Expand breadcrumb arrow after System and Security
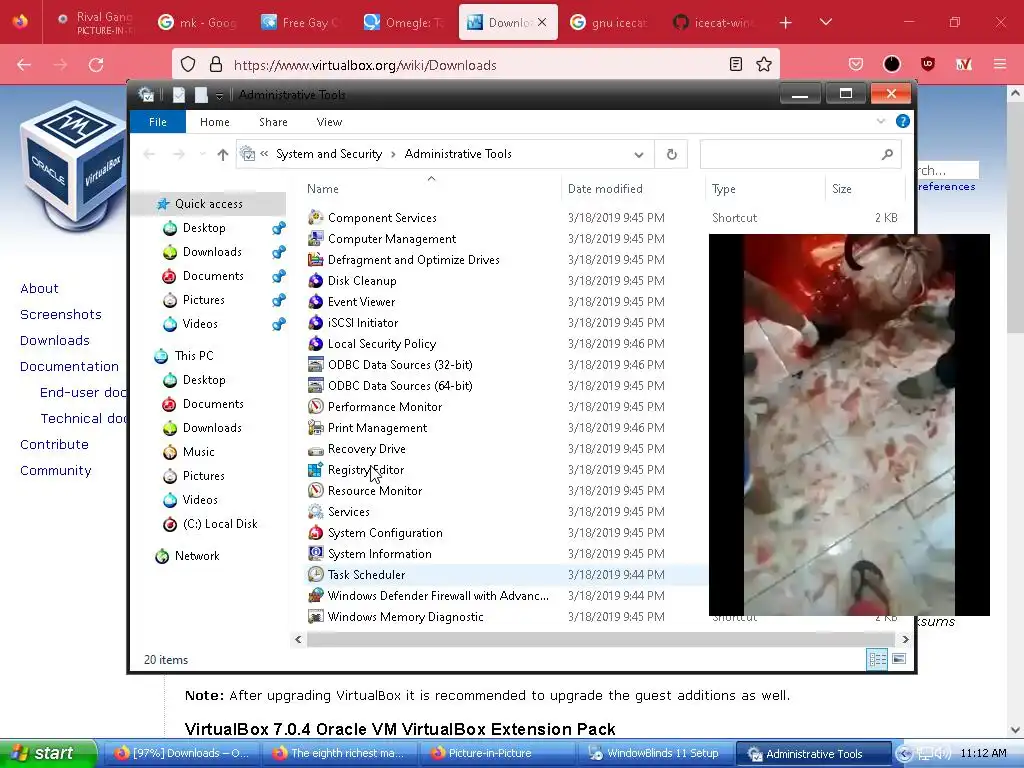1024x768 pixels. pos(393,154)
